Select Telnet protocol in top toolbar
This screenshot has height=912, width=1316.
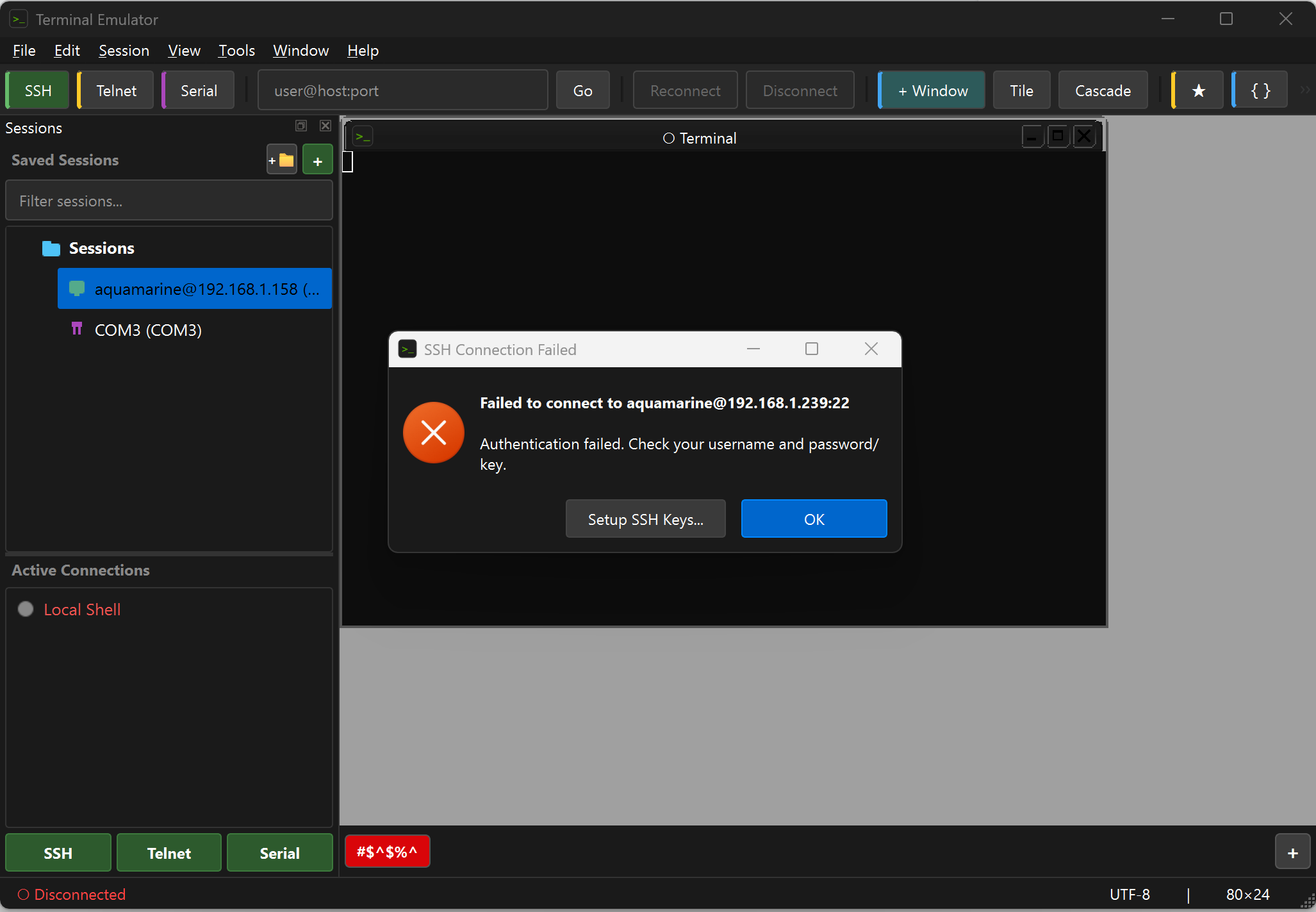[x=116, y=90]
